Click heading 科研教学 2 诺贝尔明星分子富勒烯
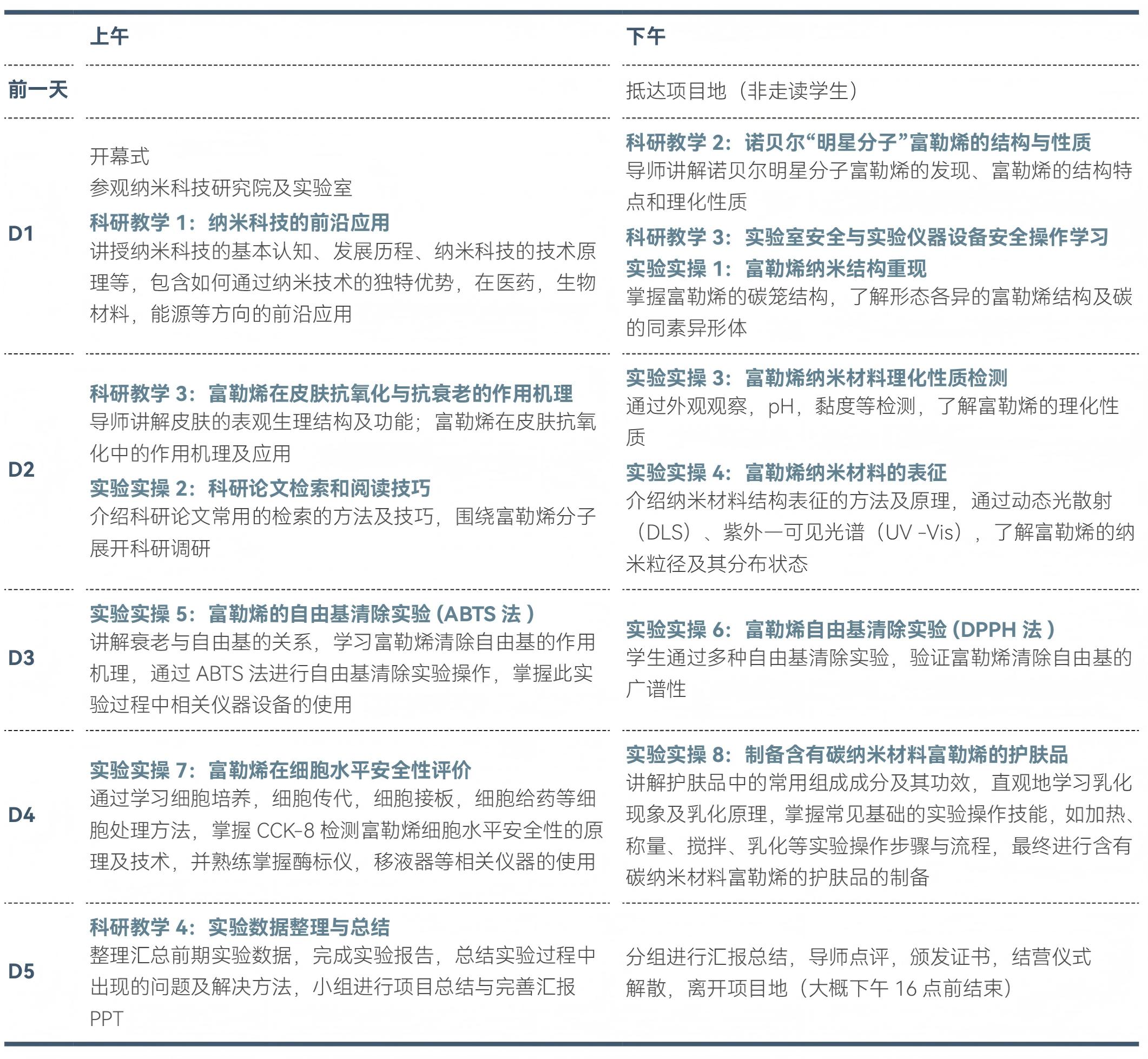This screenshot has height=1059, width=1148. pyautogui.click(x=858, y=142)
